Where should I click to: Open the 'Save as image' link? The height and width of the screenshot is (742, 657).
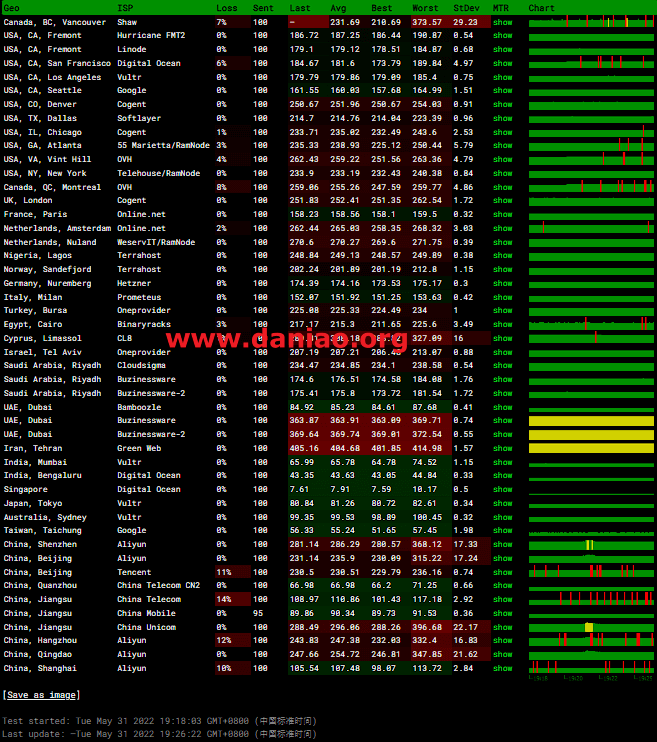point(42,695)
